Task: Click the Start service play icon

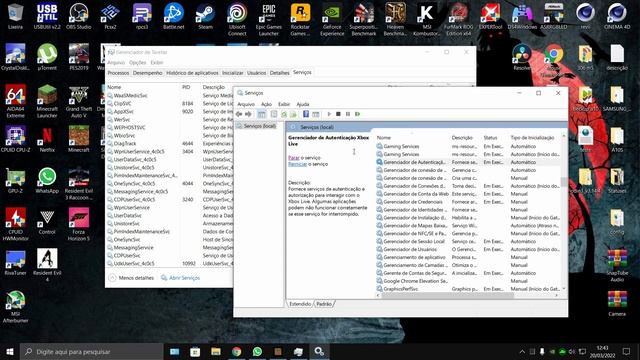Action: (329, 114)
